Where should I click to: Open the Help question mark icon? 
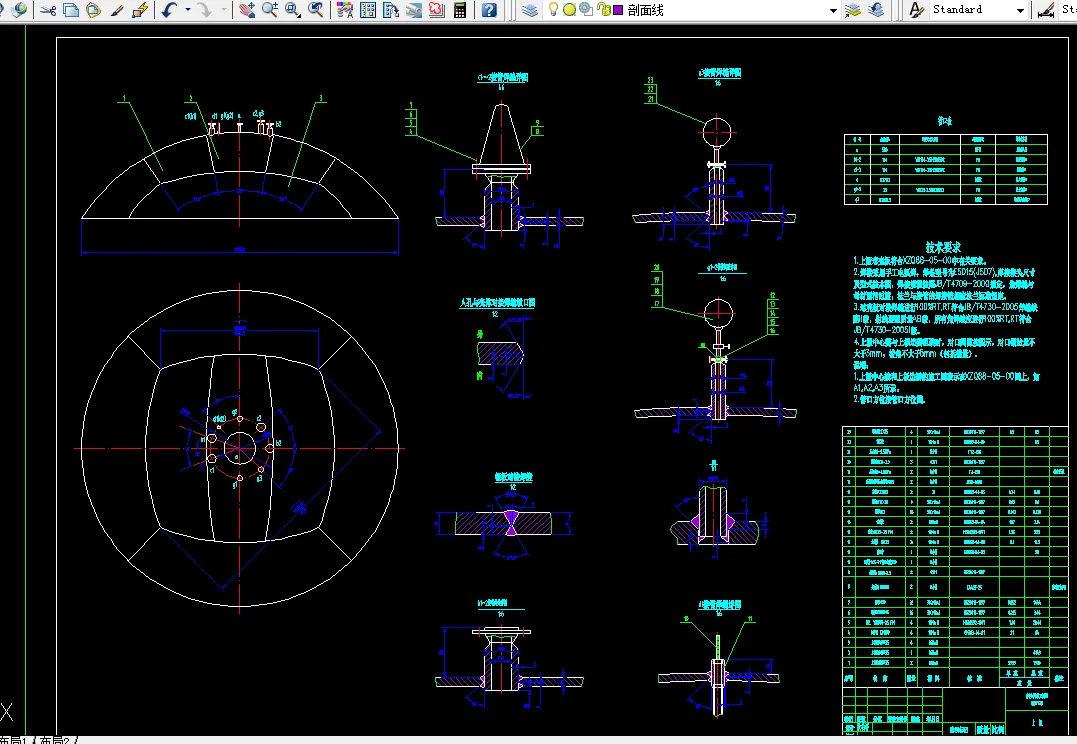point(488,10)
